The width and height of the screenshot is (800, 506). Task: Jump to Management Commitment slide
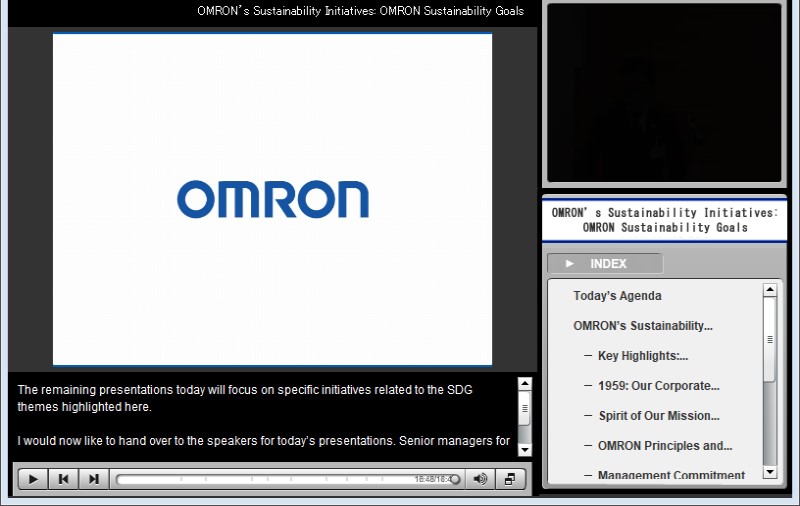coord(671,475)
